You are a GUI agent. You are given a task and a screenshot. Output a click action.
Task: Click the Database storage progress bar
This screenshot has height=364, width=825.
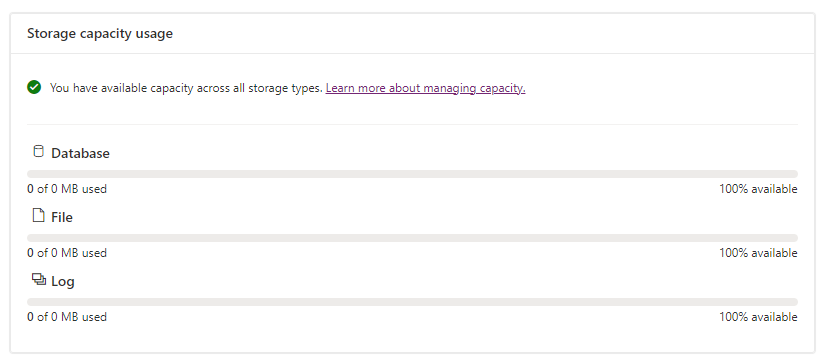412,174
